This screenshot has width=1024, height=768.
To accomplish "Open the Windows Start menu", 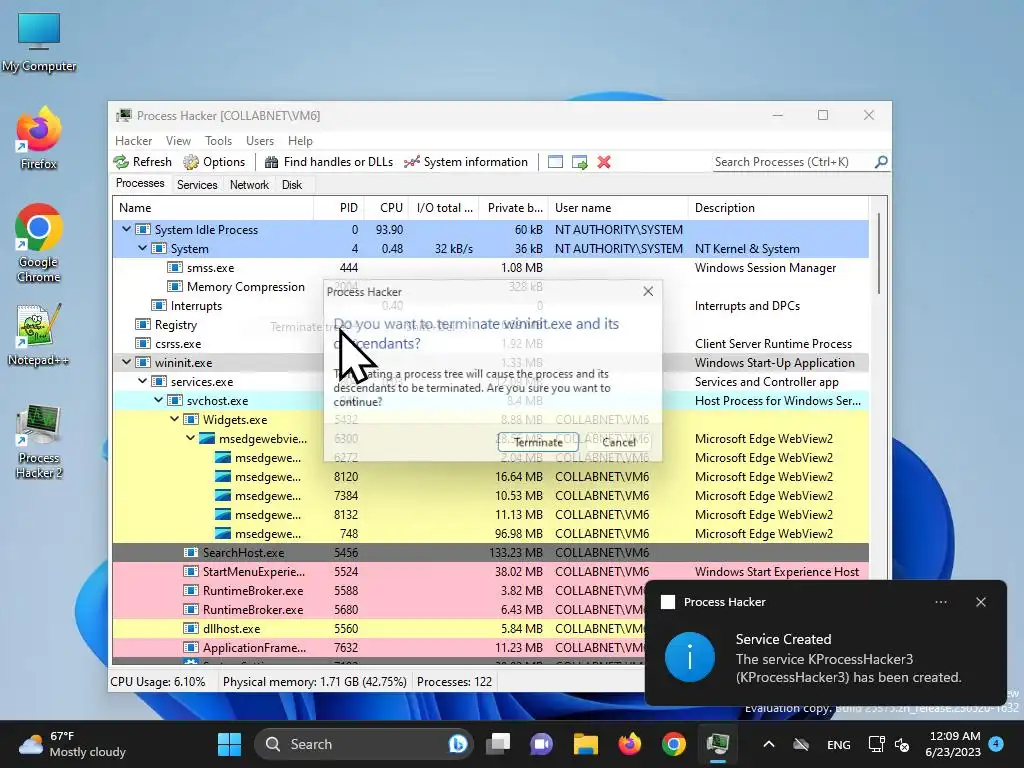I will click(229, 744).
